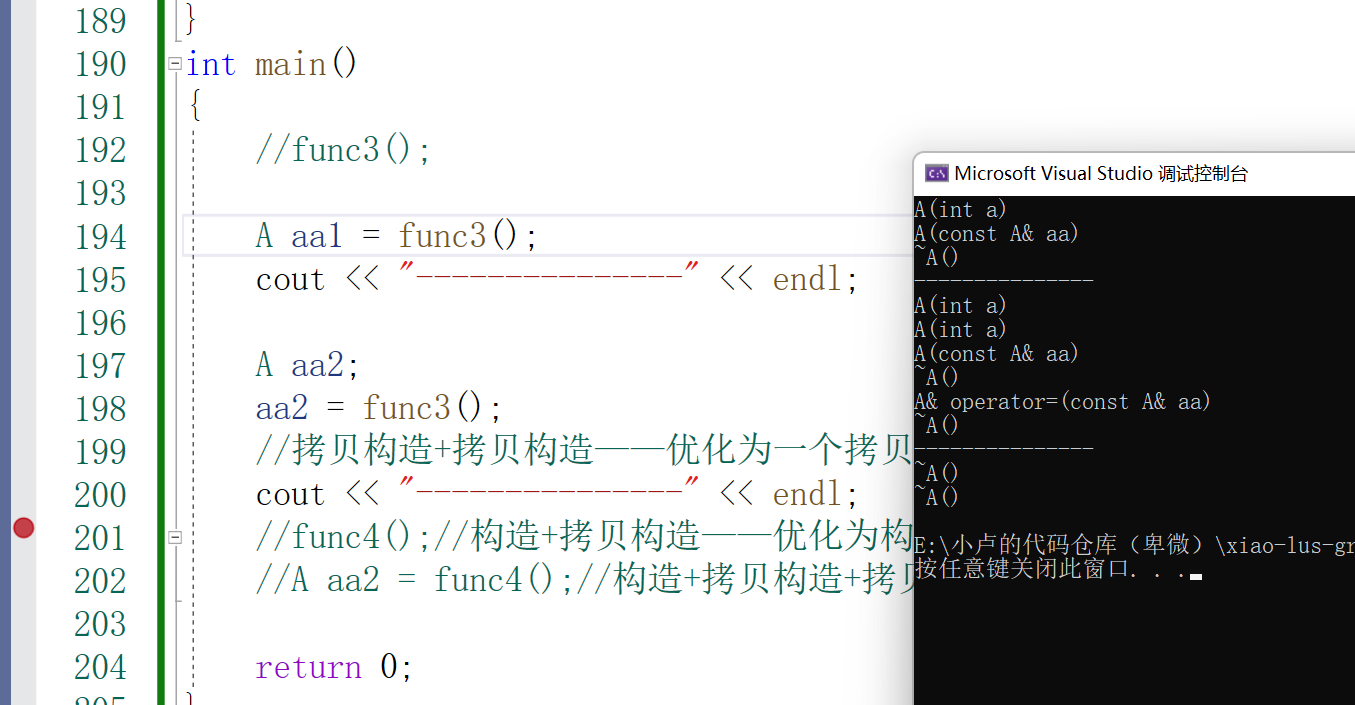1355x705 pixels.
Task: Click the '//func3();' comment on line 192
Action: (x=343, y=150)
